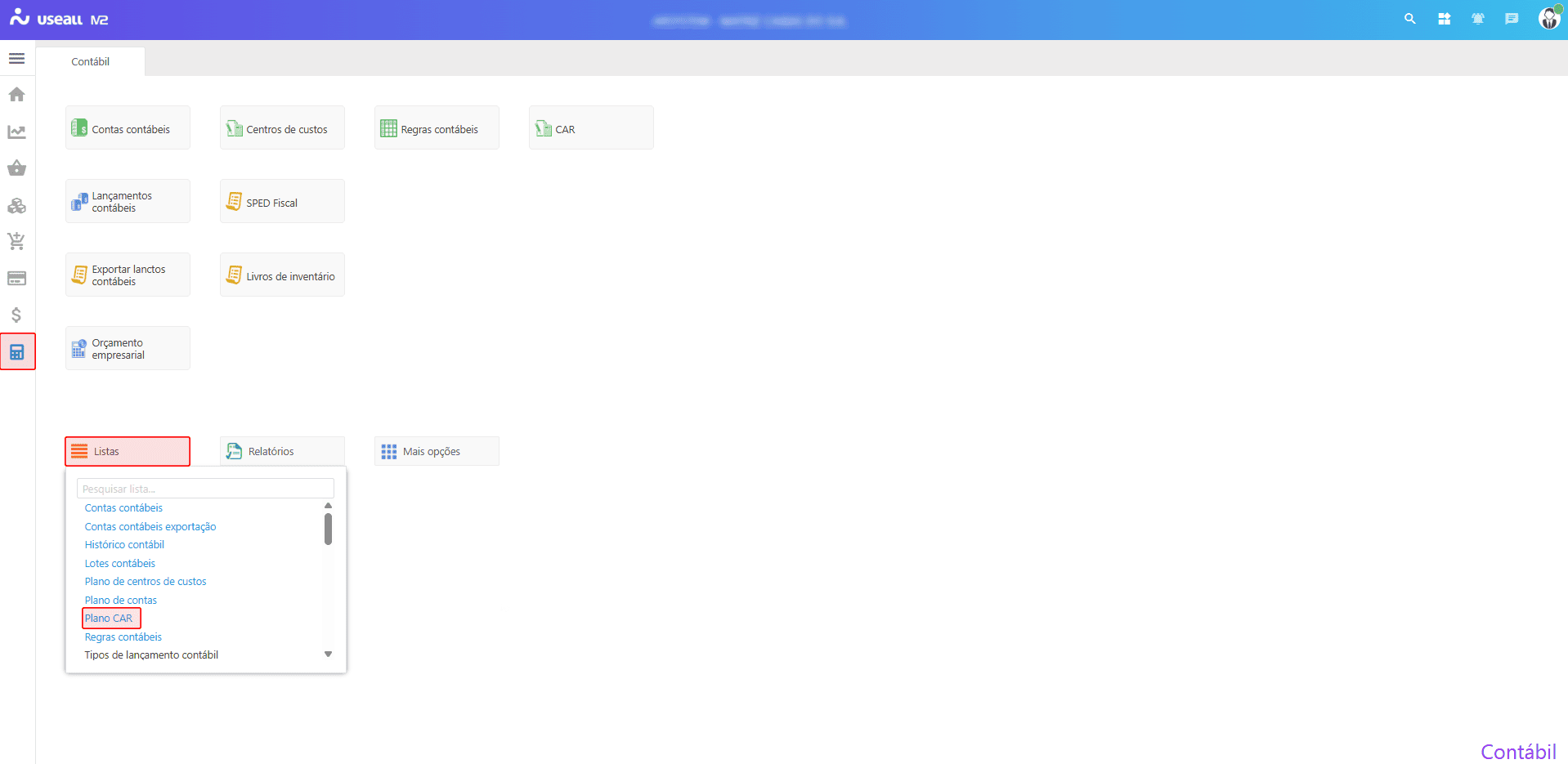The image size is (1568, 764).
Task: Open the notifications bell icon
Action: (1477, 19)
